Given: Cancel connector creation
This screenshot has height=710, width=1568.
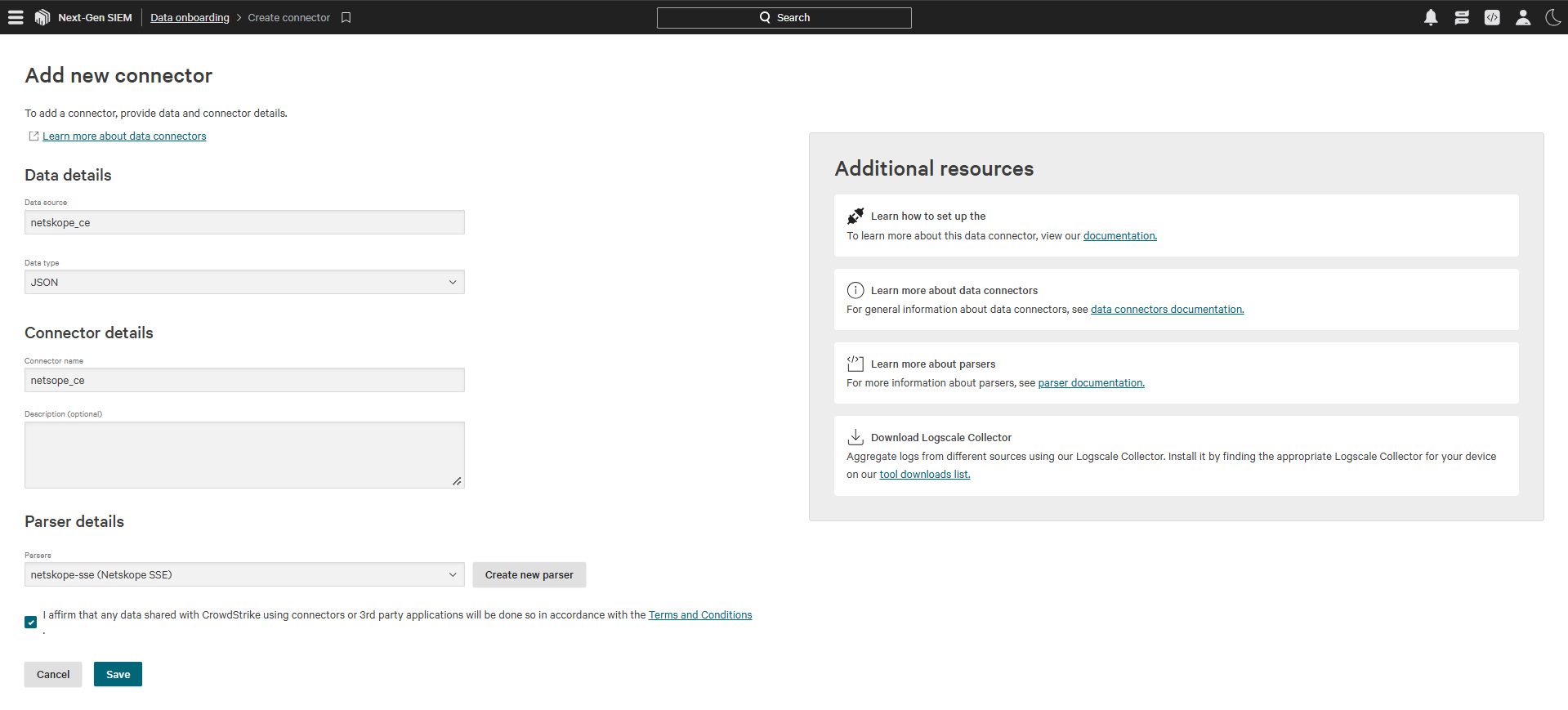Looking at the screenshot, I should [53, 674].
